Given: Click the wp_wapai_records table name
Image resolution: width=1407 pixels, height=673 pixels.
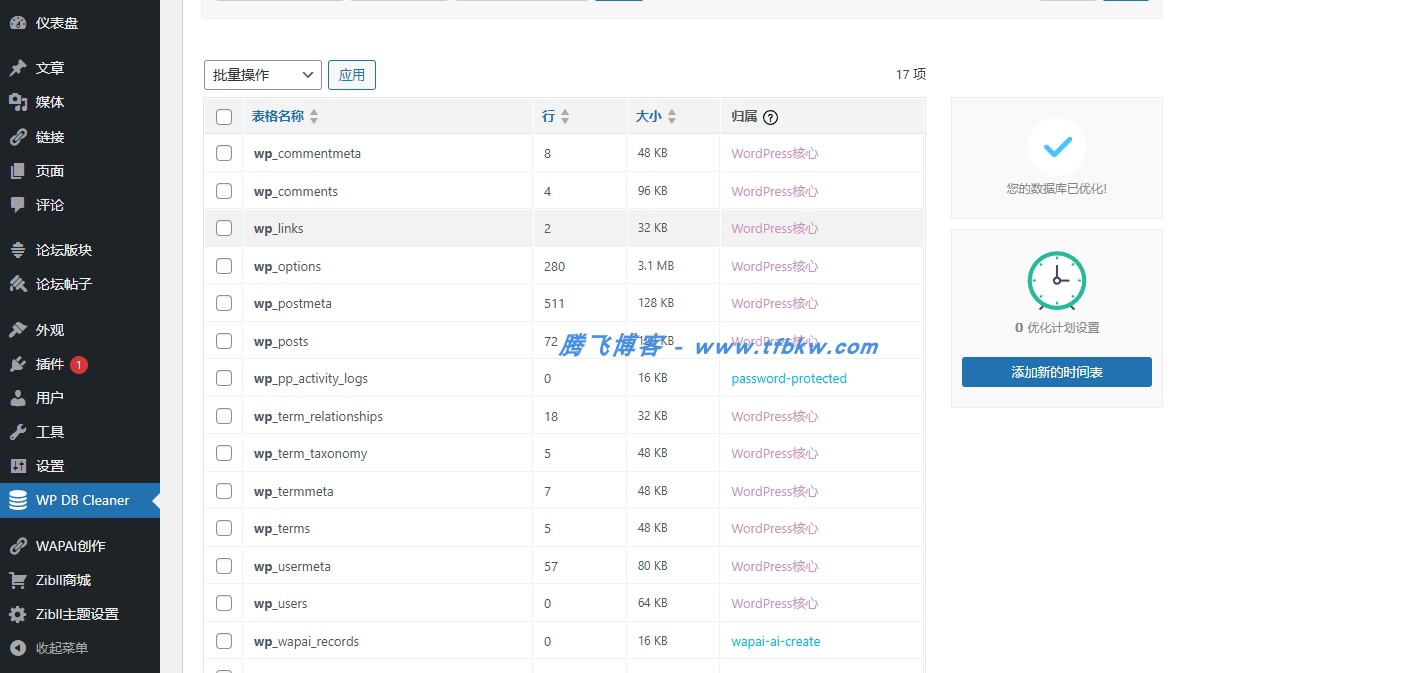Looking at the screenshot, I should point(306,642).
